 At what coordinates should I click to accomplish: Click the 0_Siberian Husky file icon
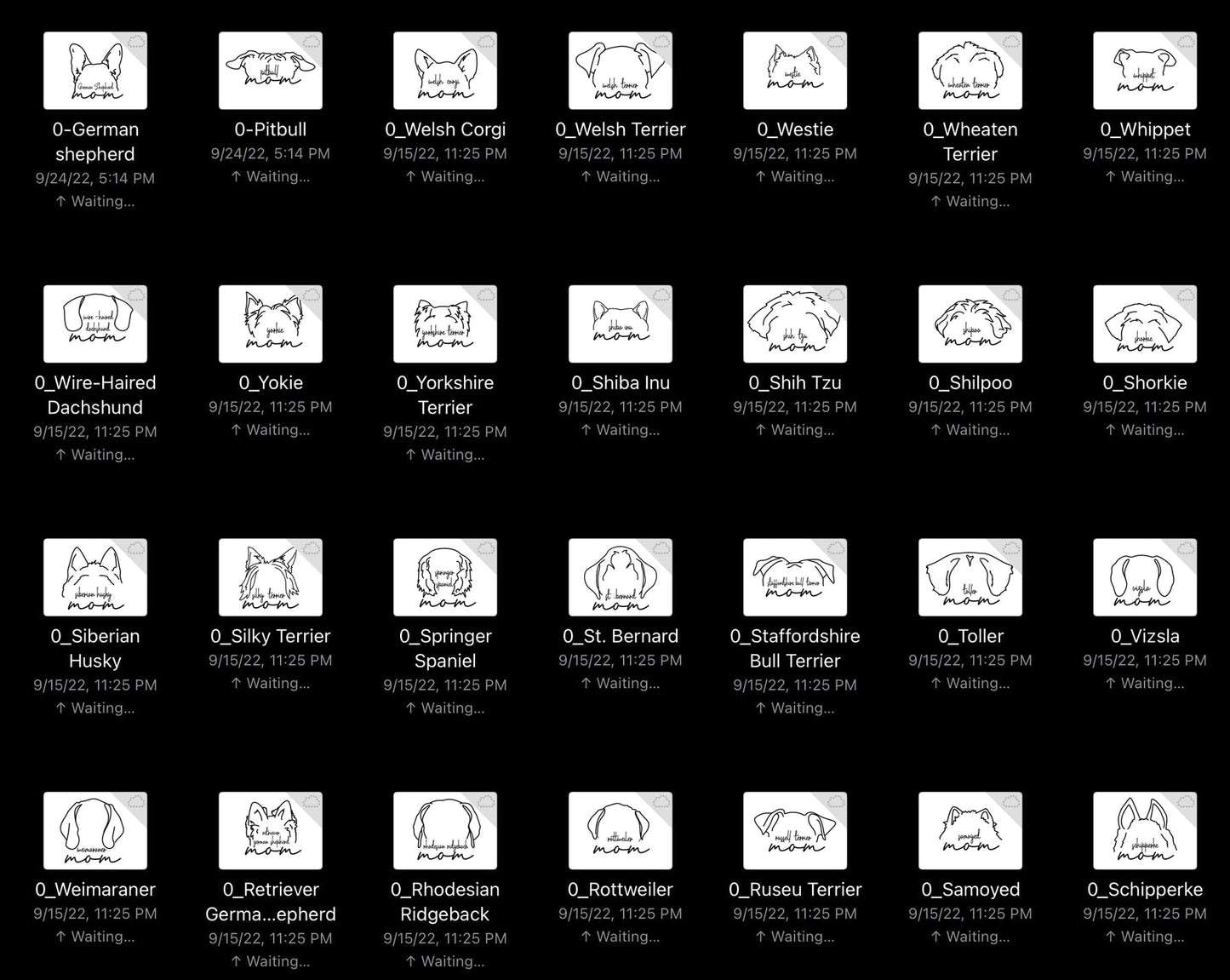(x=95, y=577)
